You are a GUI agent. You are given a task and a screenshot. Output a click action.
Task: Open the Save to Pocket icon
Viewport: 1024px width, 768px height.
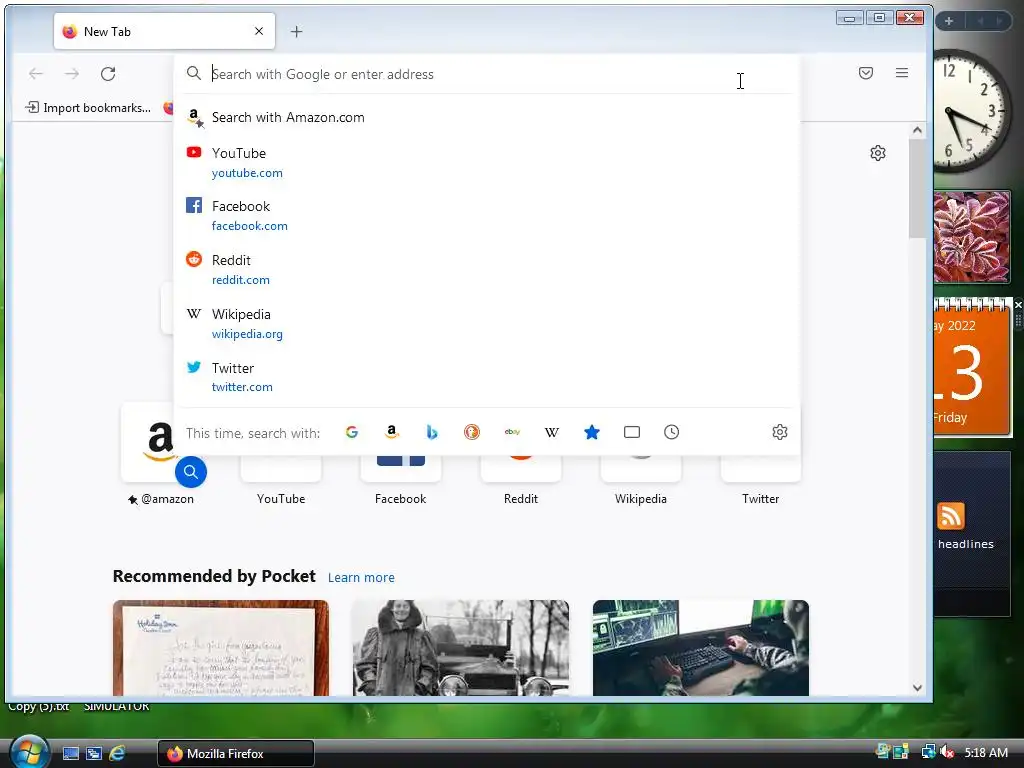(866, 73)
